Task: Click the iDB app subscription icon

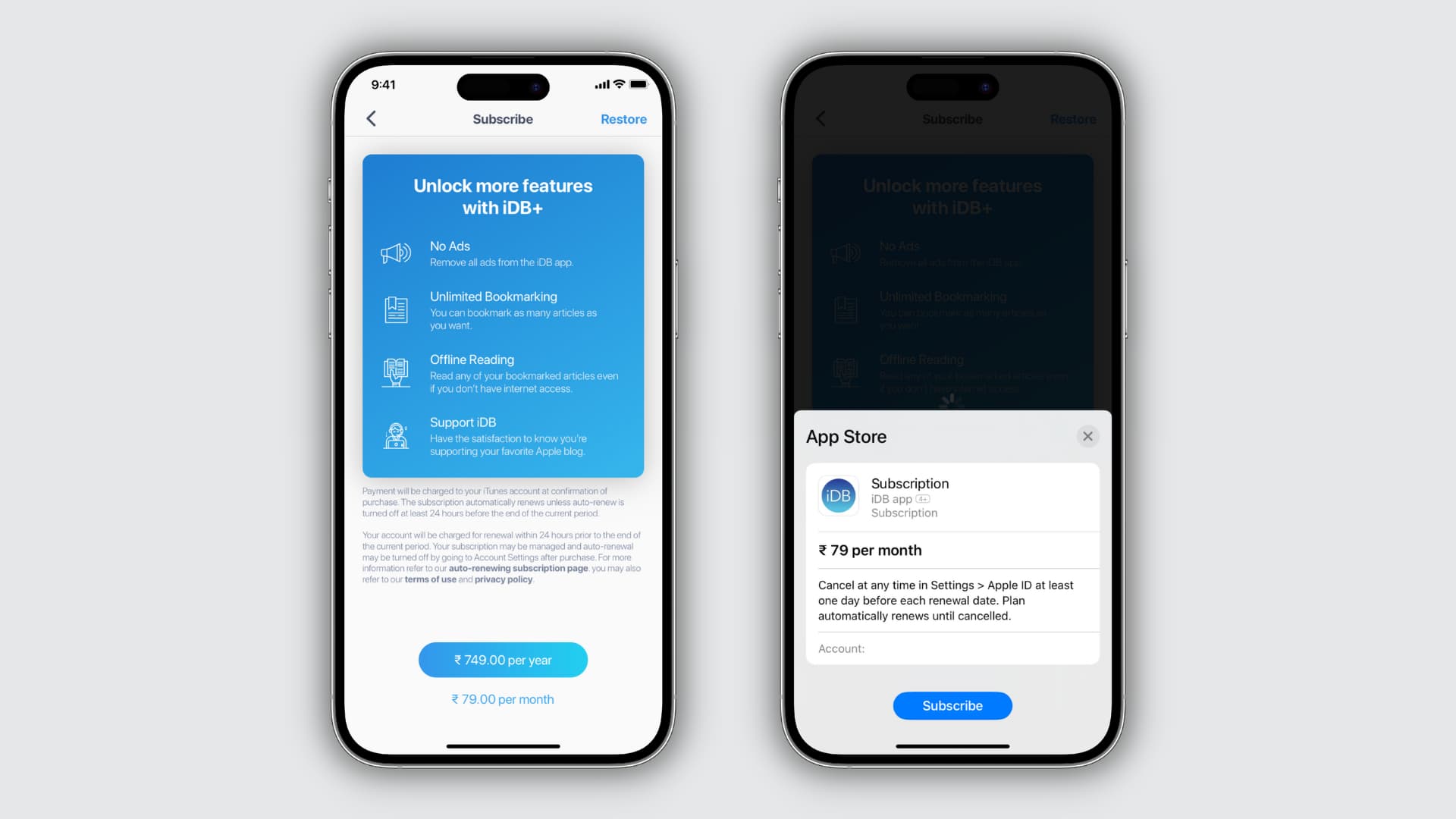Action: 838,496
